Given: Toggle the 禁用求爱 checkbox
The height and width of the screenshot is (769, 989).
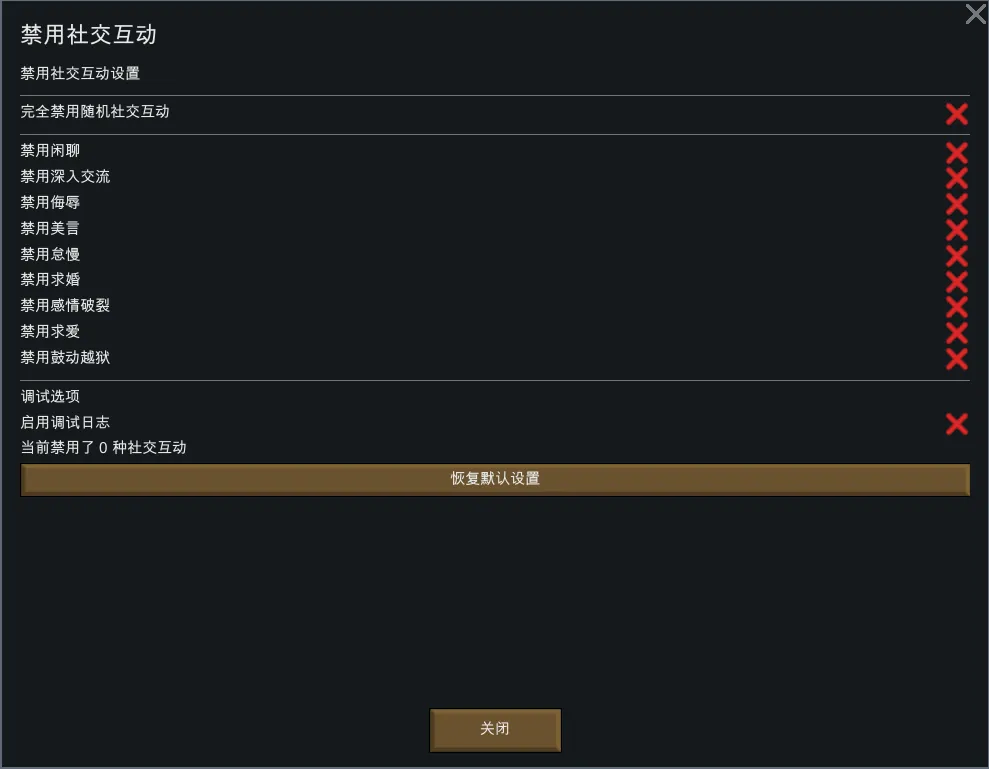Looking at the screenshot, I should 956,333.
